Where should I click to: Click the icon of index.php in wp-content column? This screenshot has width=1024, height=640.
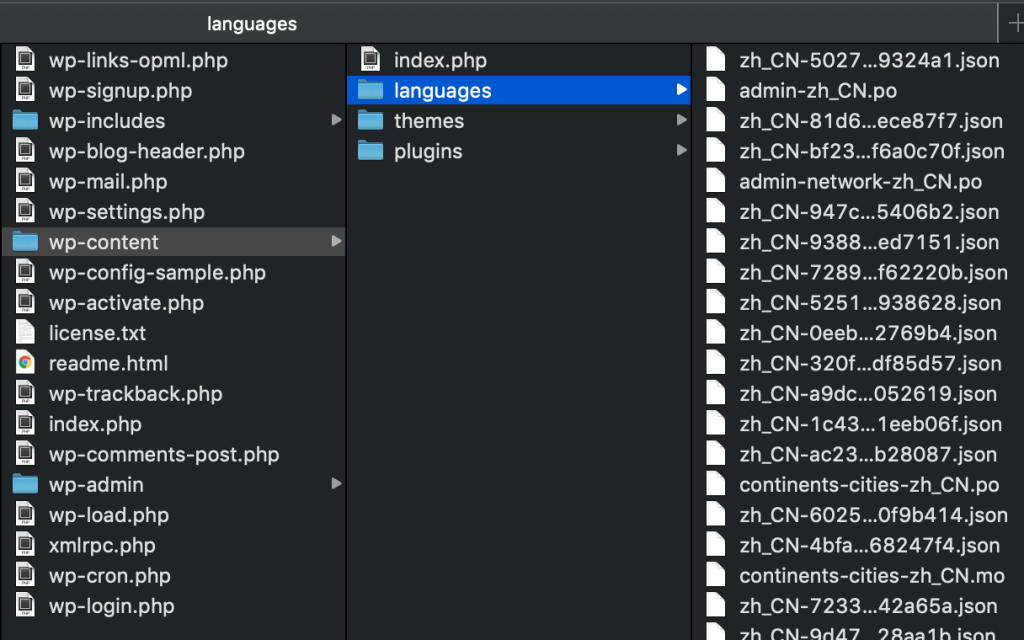point(370,59)
